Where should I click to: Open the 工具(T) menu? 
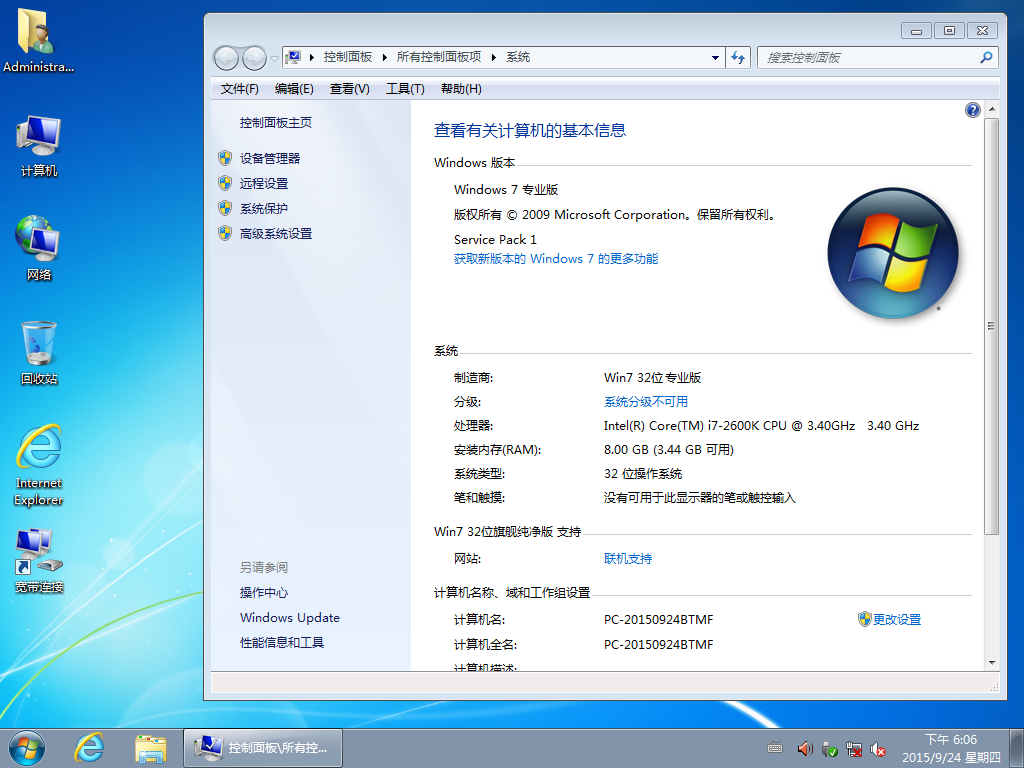[x=405, y=89]
